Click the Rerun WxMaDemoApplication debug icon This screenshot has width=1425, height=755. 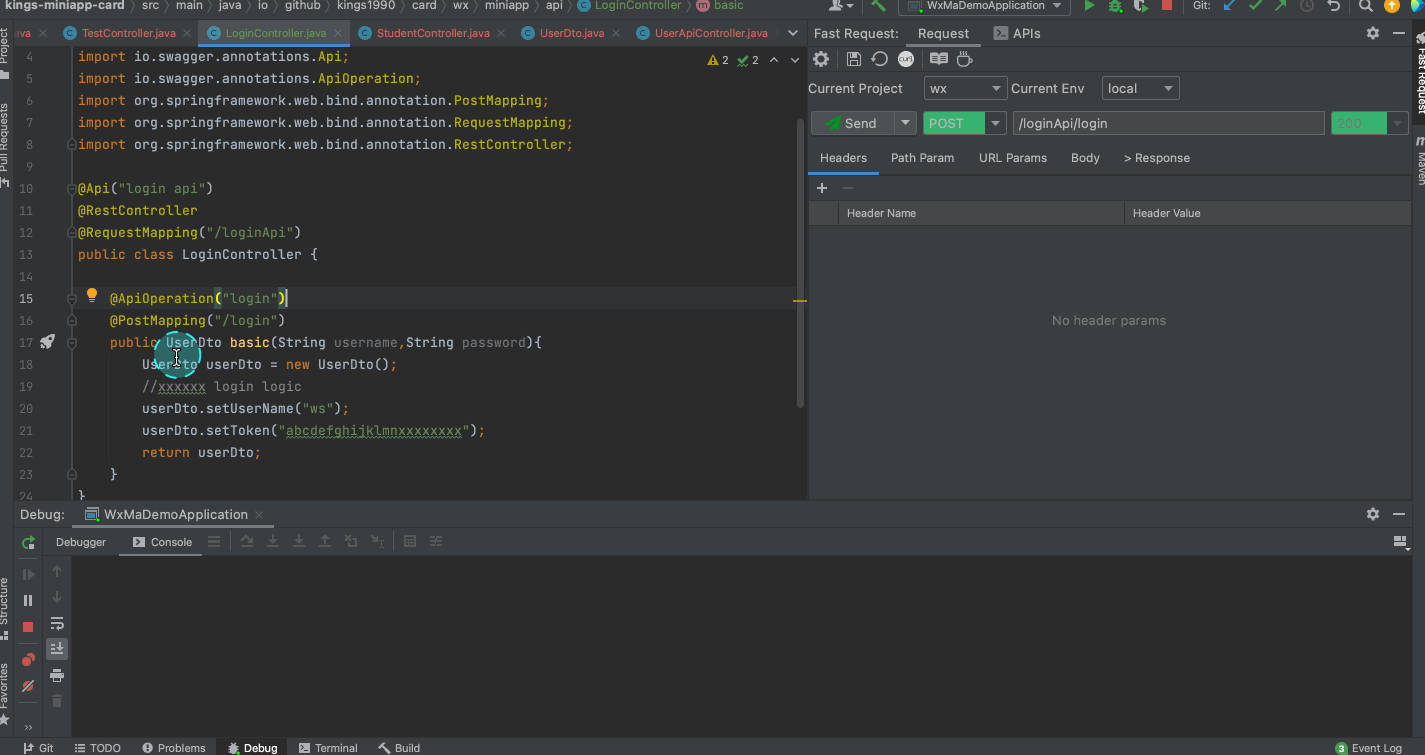point(28,542)
